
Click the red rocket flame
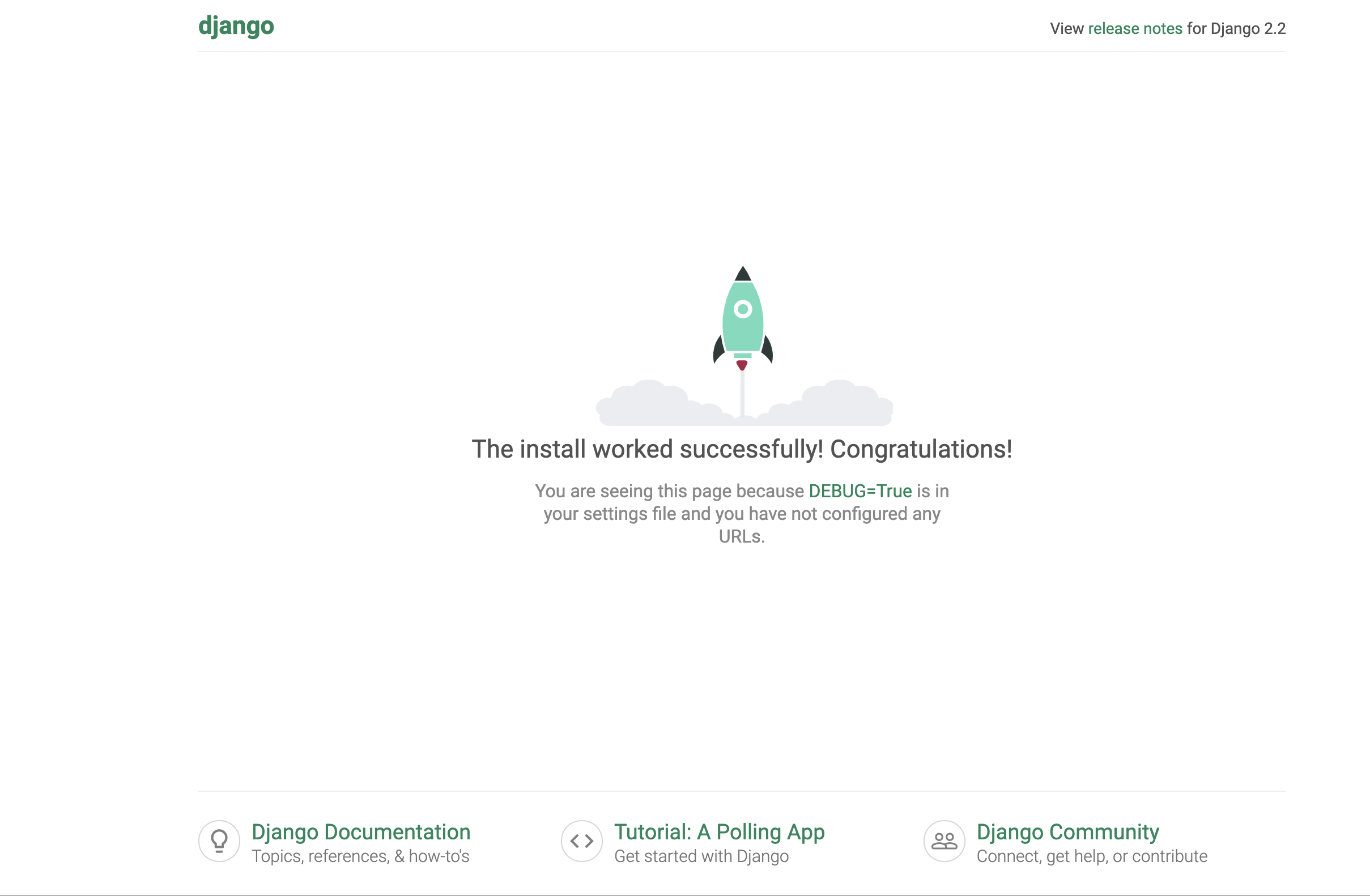742,365
